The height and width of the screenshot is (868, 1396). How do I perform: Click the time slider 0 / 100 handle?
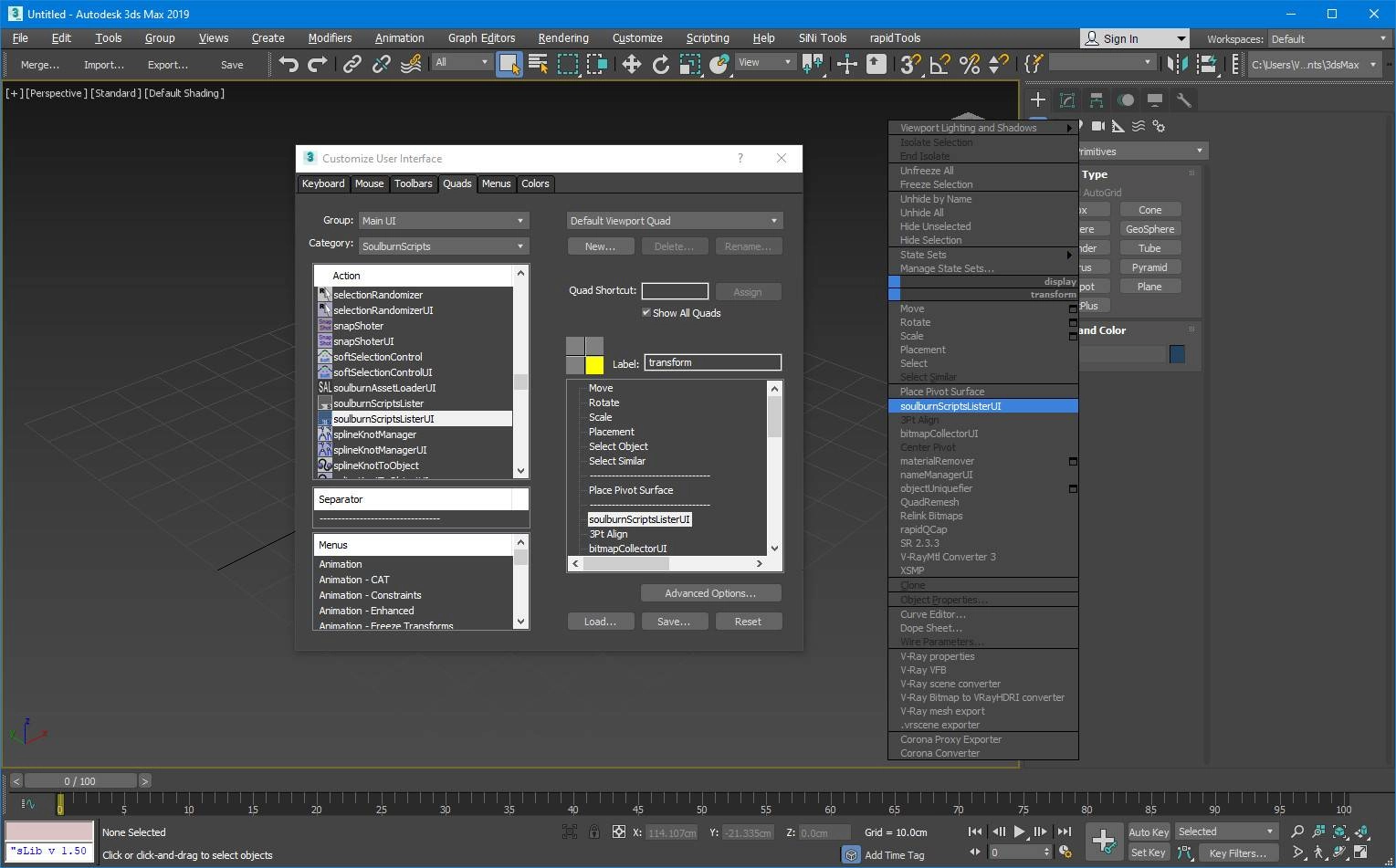tap(80, 781)
